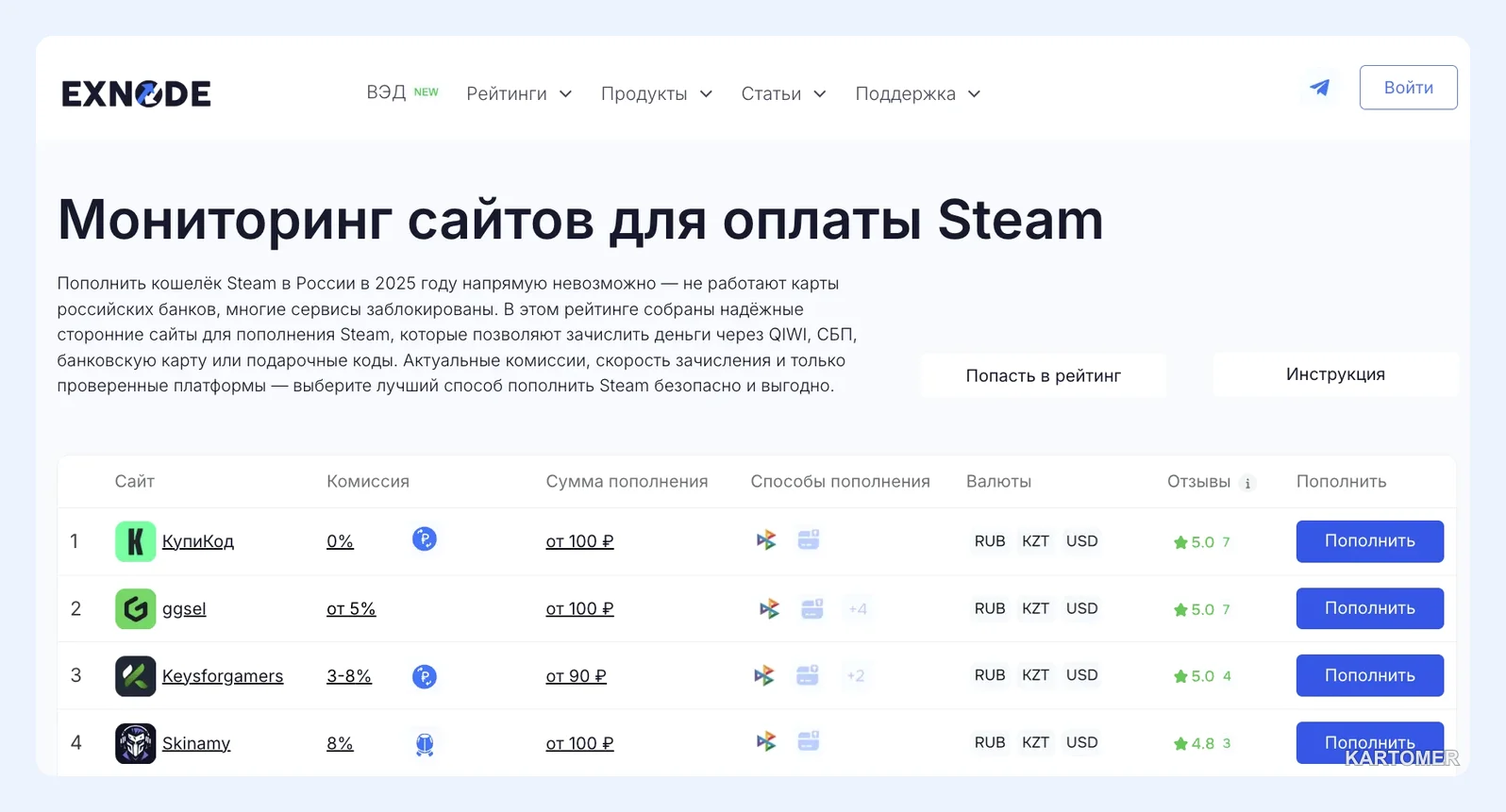Open the Статьи dropdown menu

point(784,93)
